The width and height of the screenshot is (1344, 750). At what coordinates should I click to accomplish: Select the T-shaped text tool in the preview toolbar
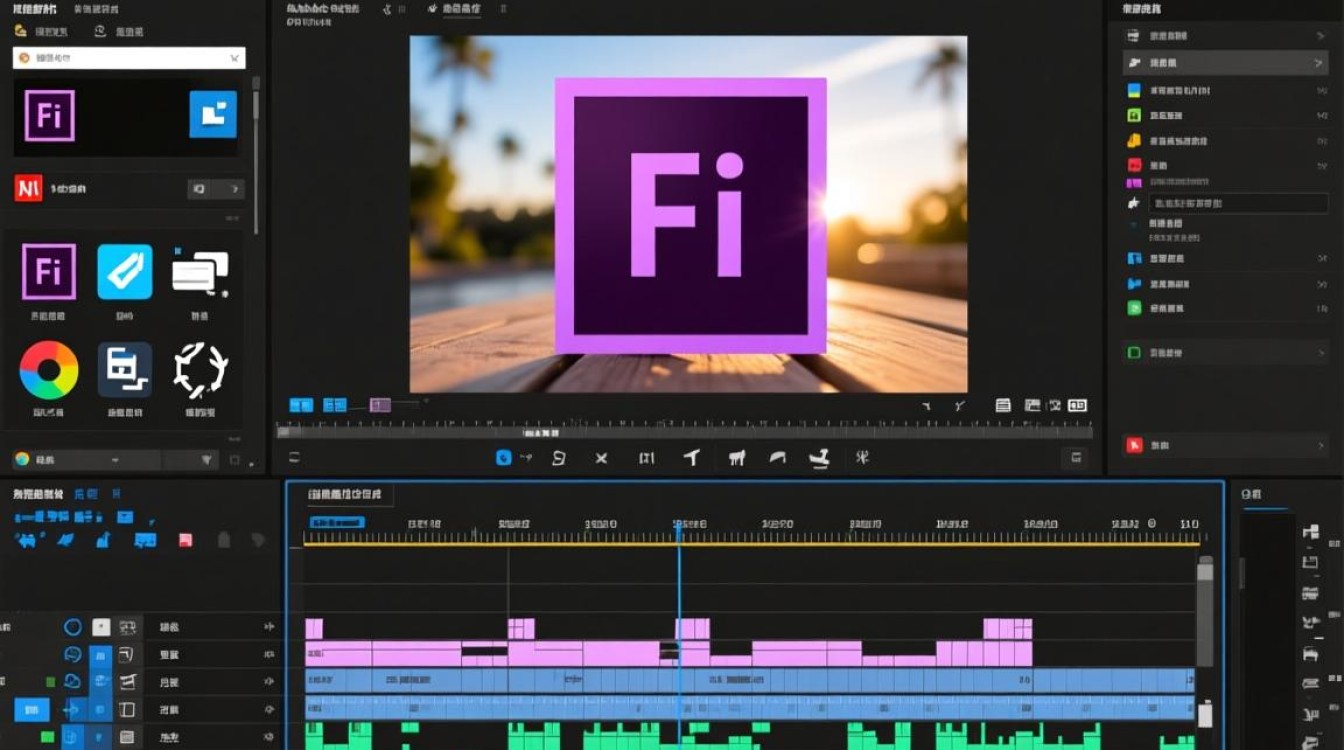[691, 458]
